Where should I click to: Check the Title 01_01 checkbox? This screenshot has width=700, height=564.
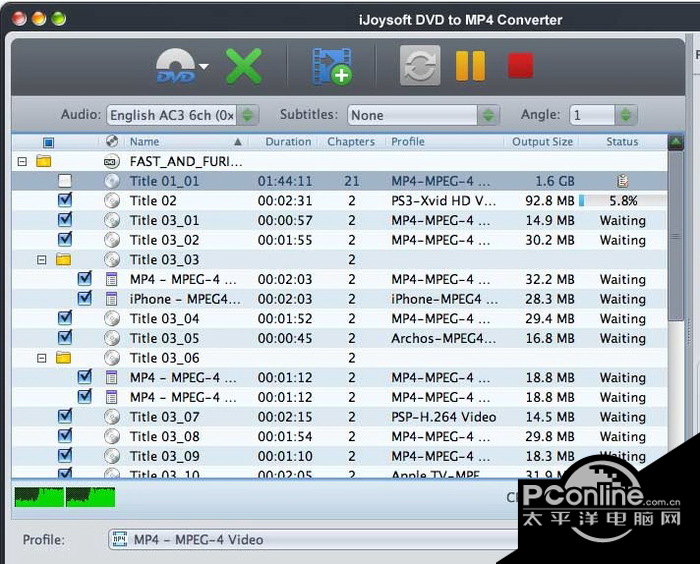pos(65,181)
